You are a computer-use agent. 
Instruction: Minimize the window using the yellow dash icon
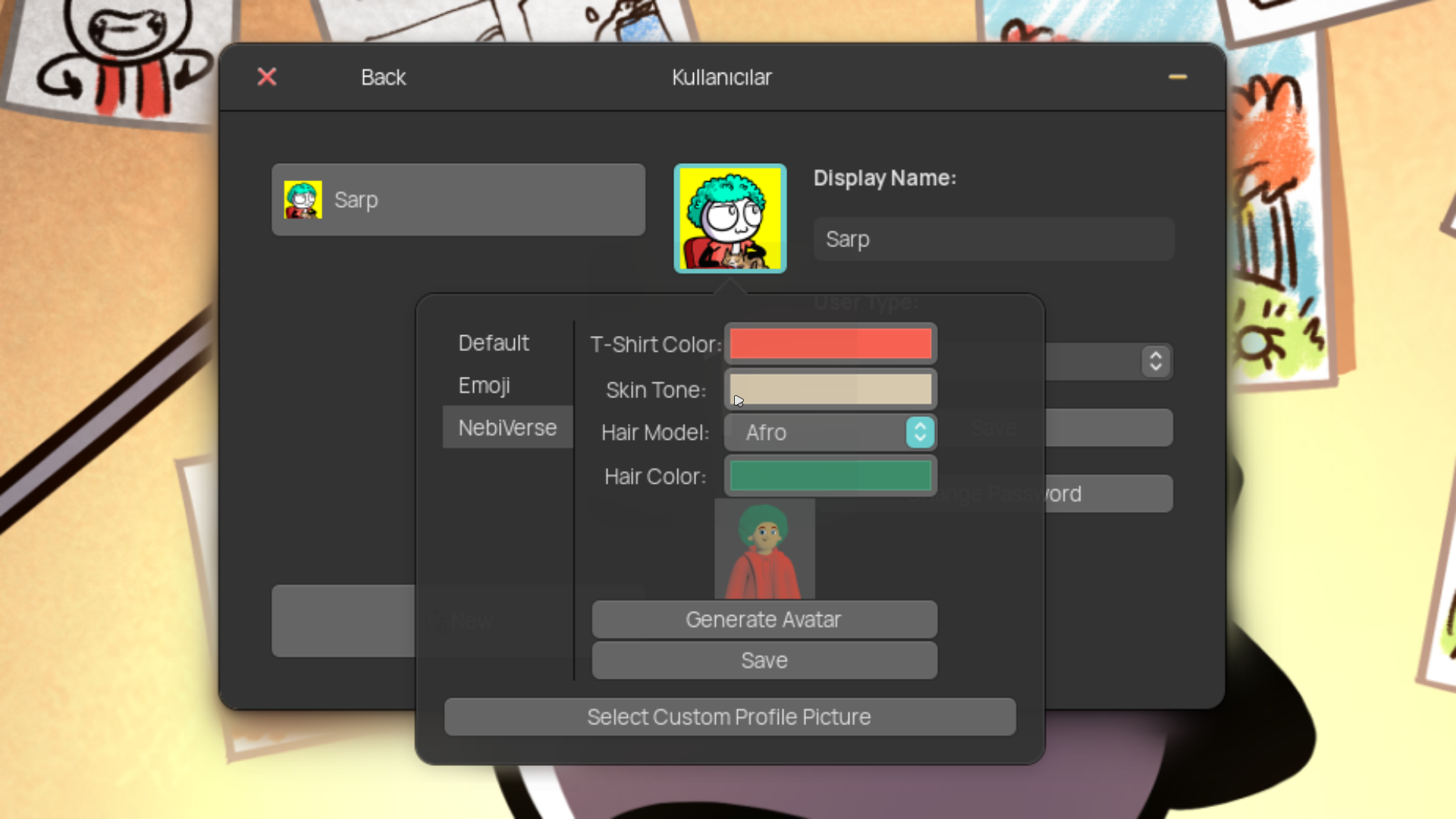pos(1177,77)
